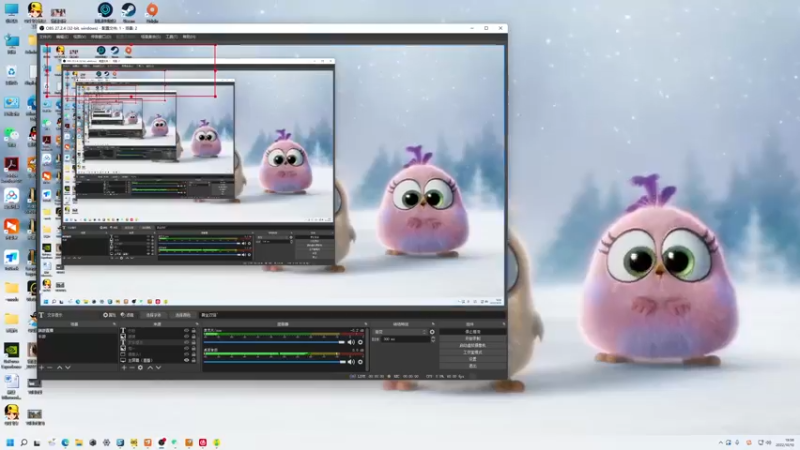Remove selected scene with minus icon
Image resolution: width=800 pixels, height=450 pixels.
(x=49, y=367)
